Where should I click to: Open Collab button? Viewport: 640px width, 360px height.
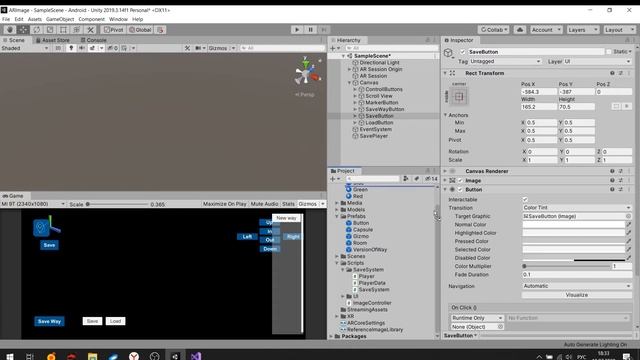[x=493, y=30]
